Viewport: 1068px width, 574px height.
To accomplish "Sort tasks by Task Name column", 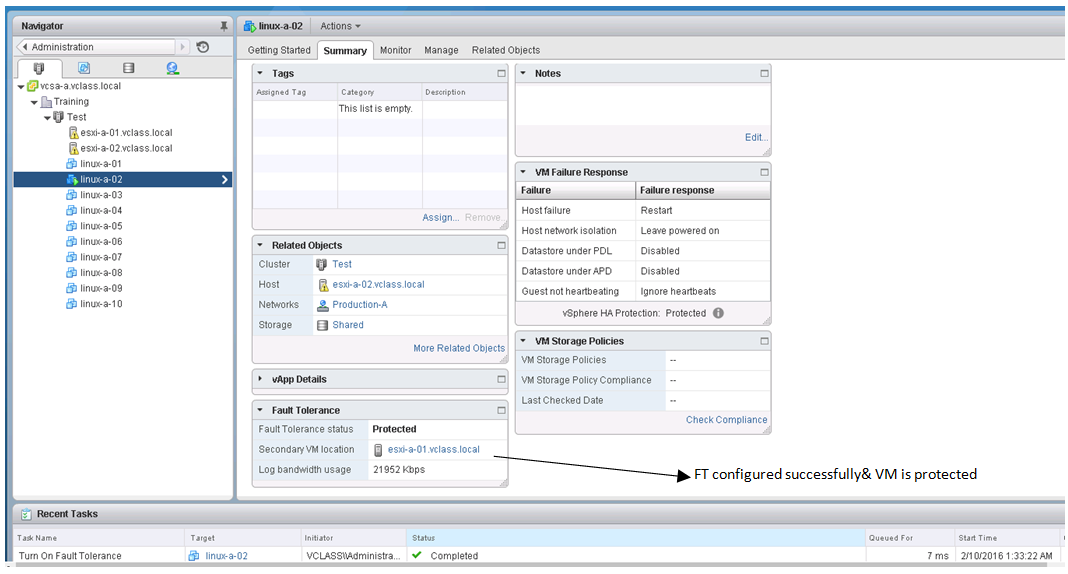I will click(98, 538).
